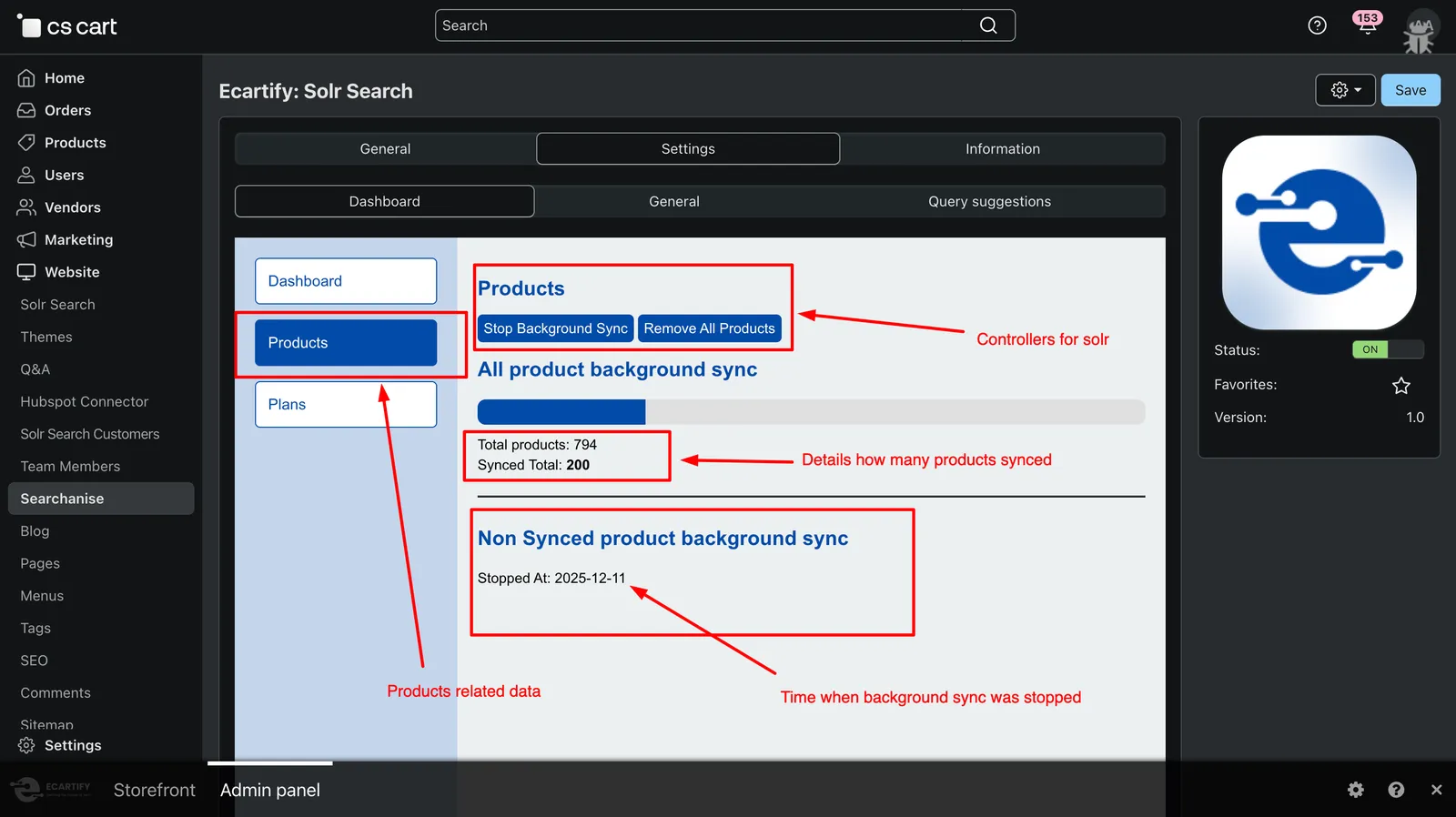Image resolution: width=1456 pixels, height=817 pixels.
Task: Click Remove All Products button
Action: pyautogui.click(x=710, y=328)
